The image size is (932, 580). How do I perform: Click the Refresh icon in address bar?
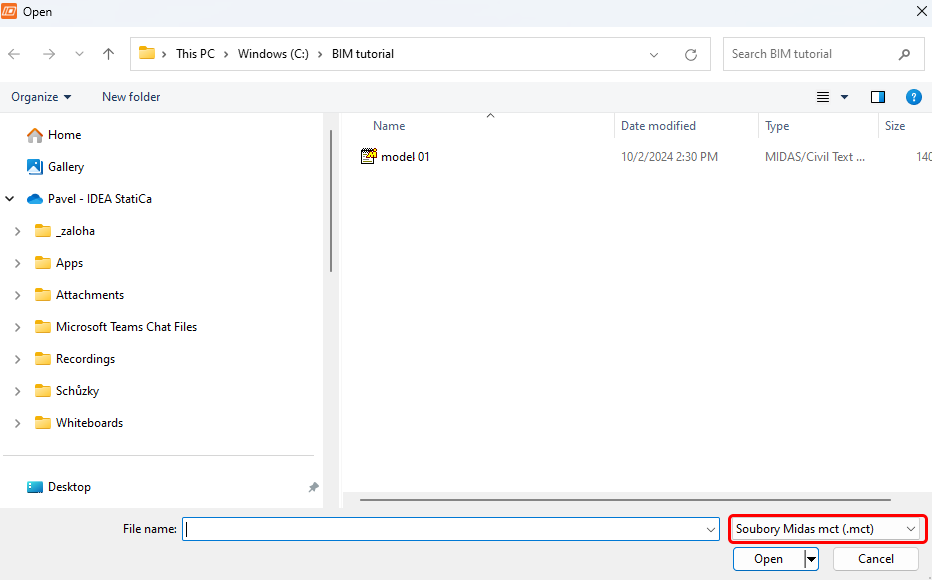[690, 55]
